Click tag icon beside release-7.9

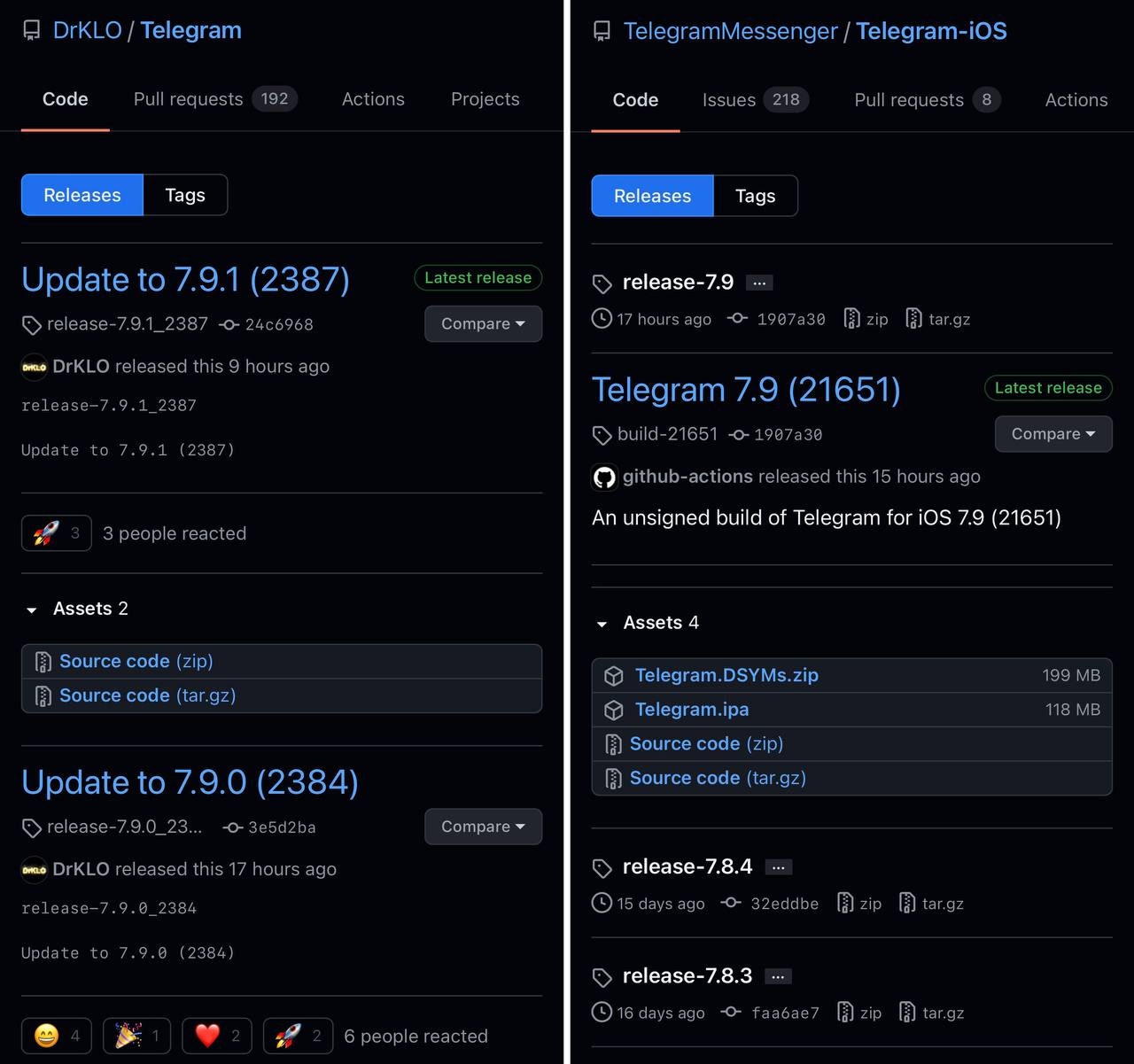602,283
